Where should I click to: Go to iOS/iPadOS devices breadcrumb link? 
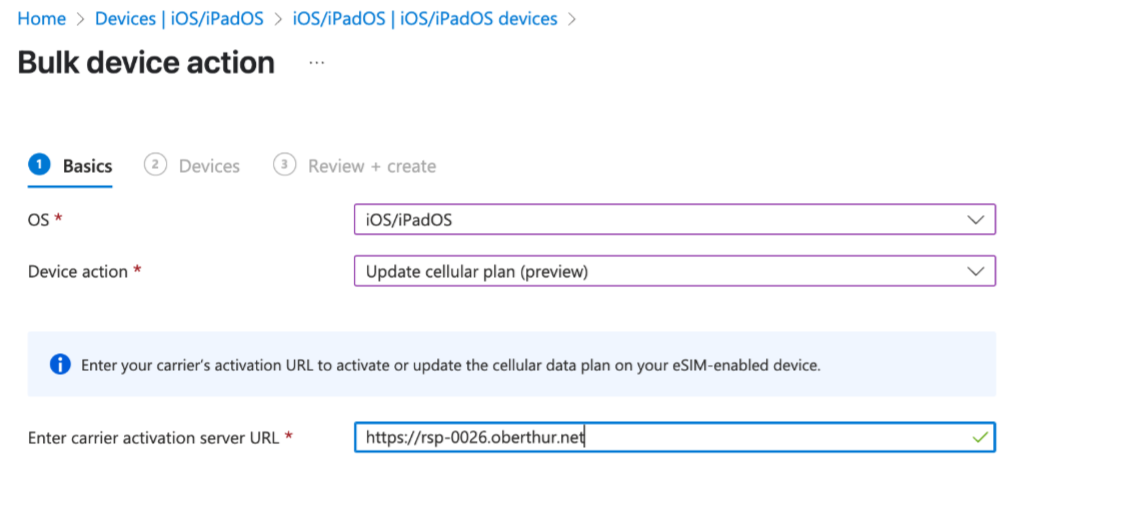coord(425,19)
